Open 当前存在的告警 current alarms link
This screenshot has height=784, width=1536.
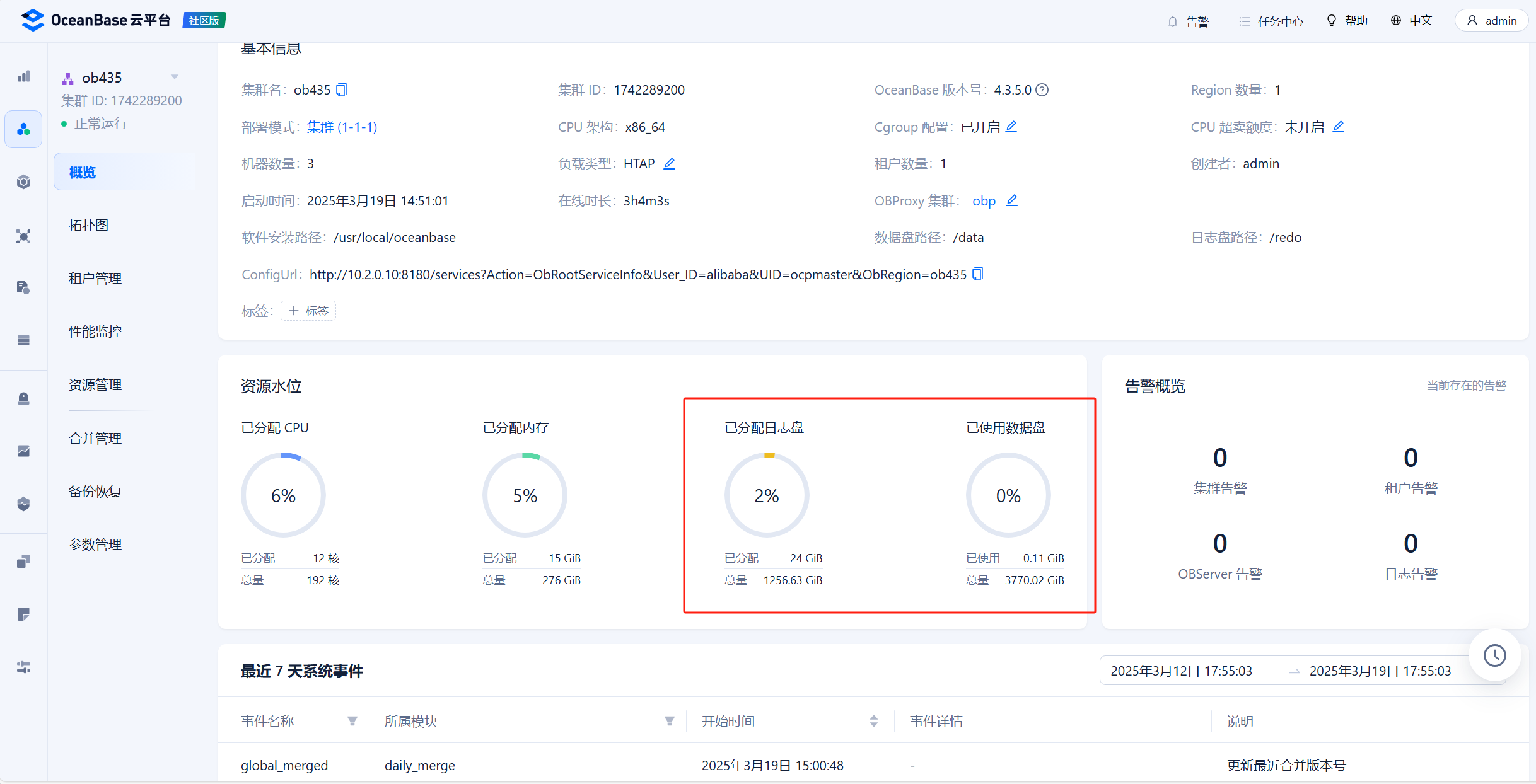pos(1467,386)
